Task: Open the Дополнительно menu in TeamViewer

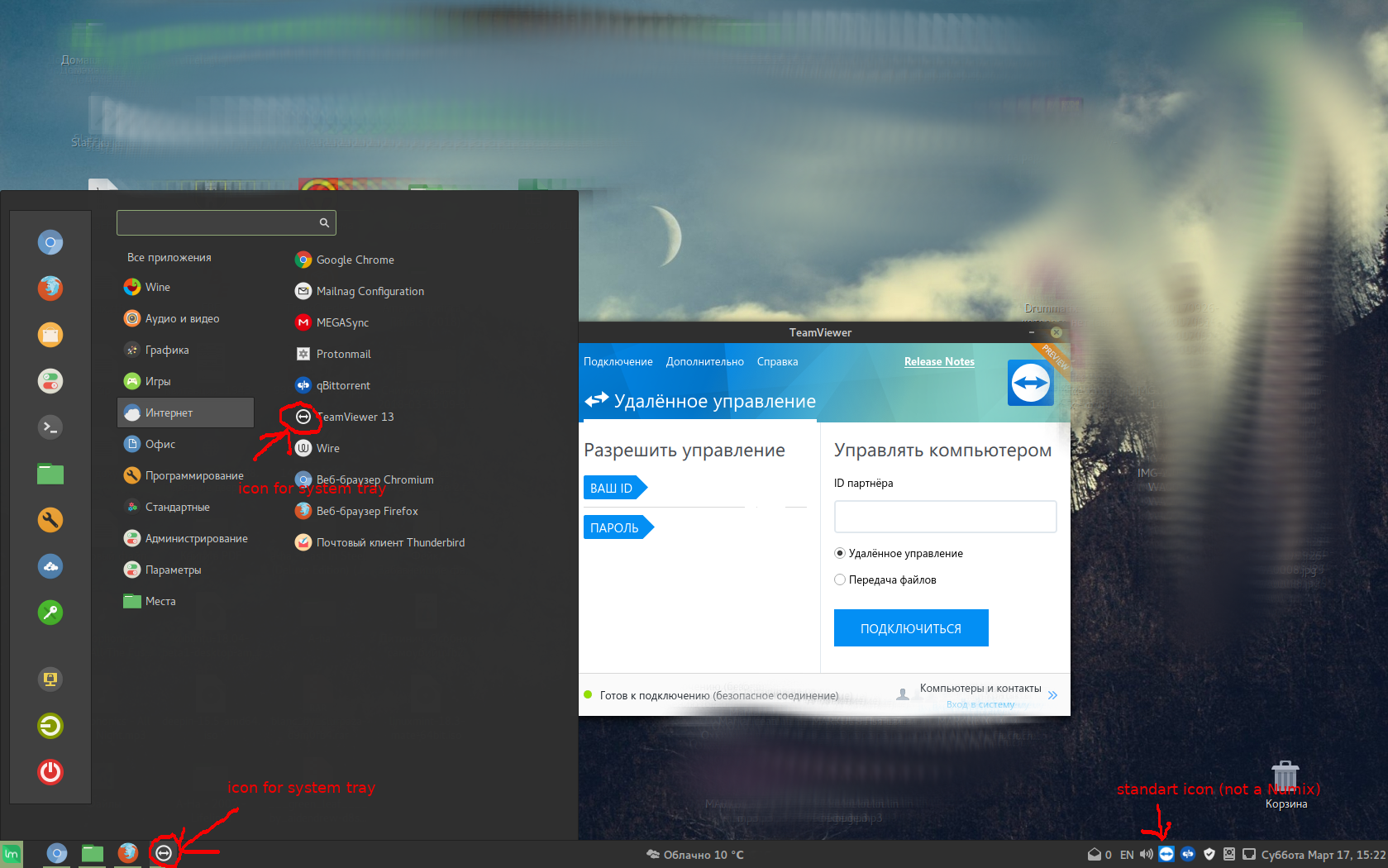Action: click(x=705, y=361)
